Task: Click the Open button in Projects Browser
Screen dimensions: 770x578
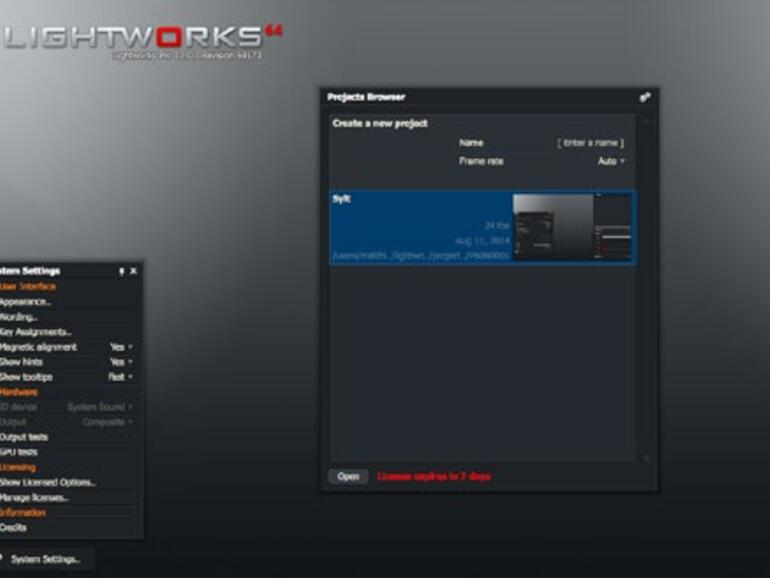Action: (x=348, y=476)
